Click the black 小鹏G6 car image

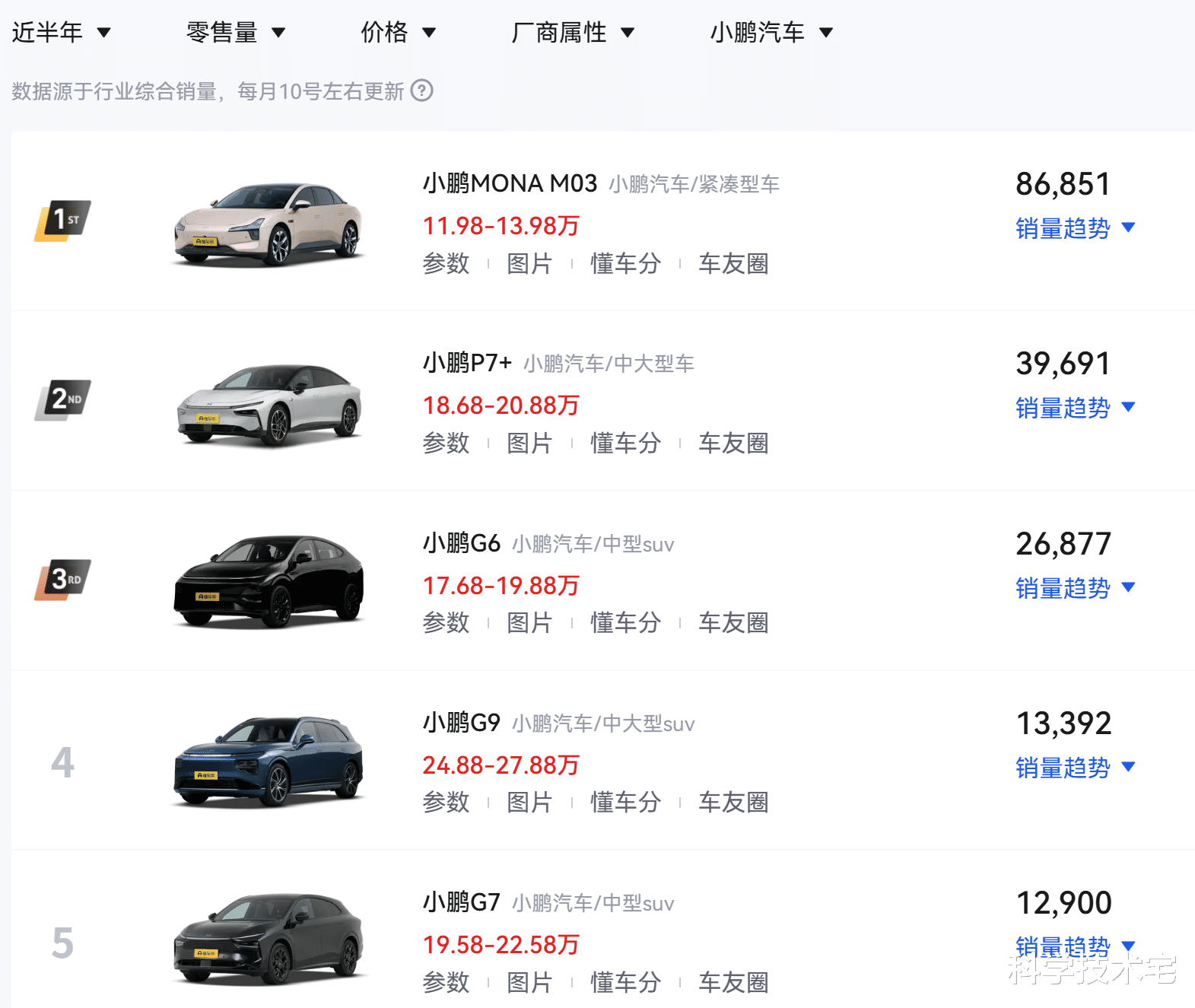(x=269, y=582)
